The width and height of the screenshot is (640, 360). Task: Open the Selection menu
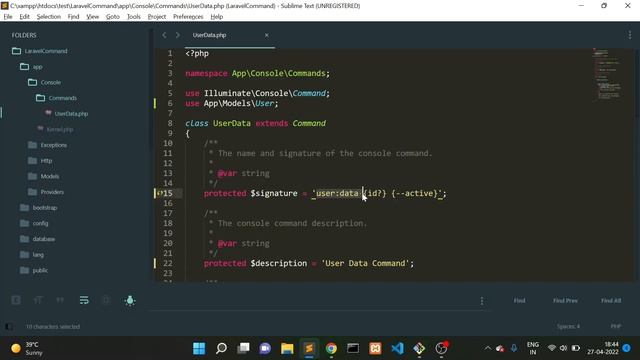pyautogui.click(x=49, y=17)
